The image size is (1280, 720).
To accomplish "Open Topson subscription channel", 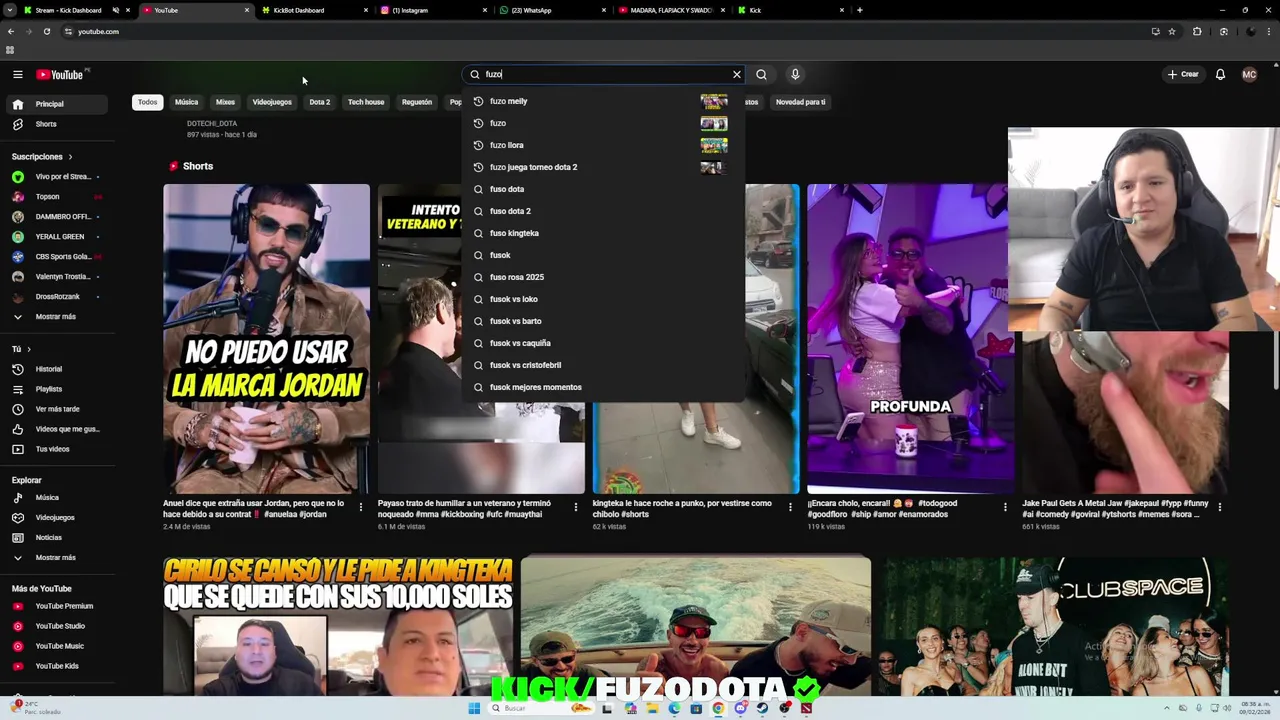I will [x=58, y=197].
